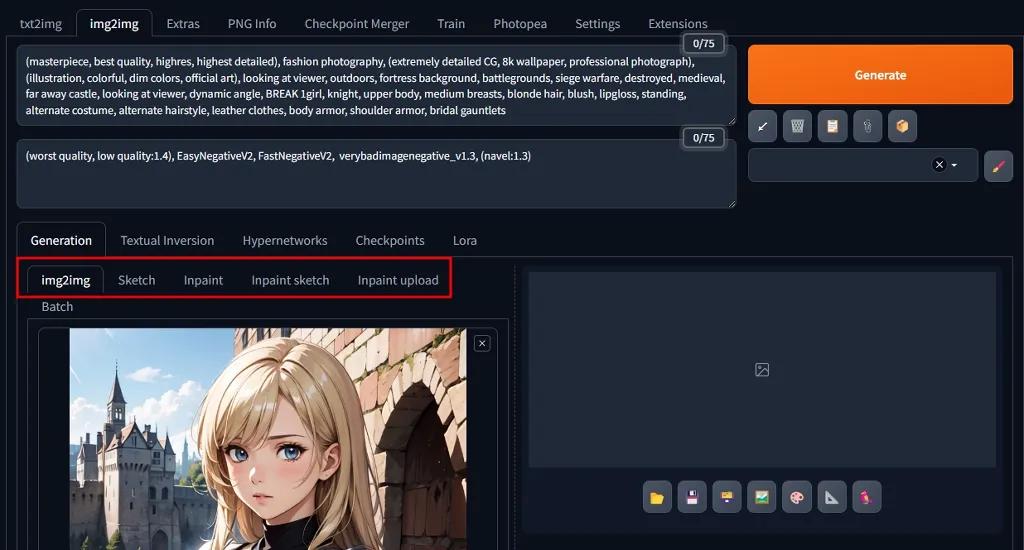The height and width of the screenshot is (550, 1024).
Task: Switch to the Inpaint upload tab
Action: coord(398,280)
